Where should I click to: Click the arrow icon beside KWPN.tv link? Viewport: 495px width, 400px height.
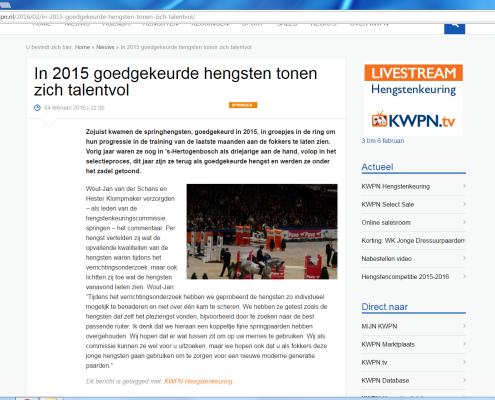pos(464,362)
